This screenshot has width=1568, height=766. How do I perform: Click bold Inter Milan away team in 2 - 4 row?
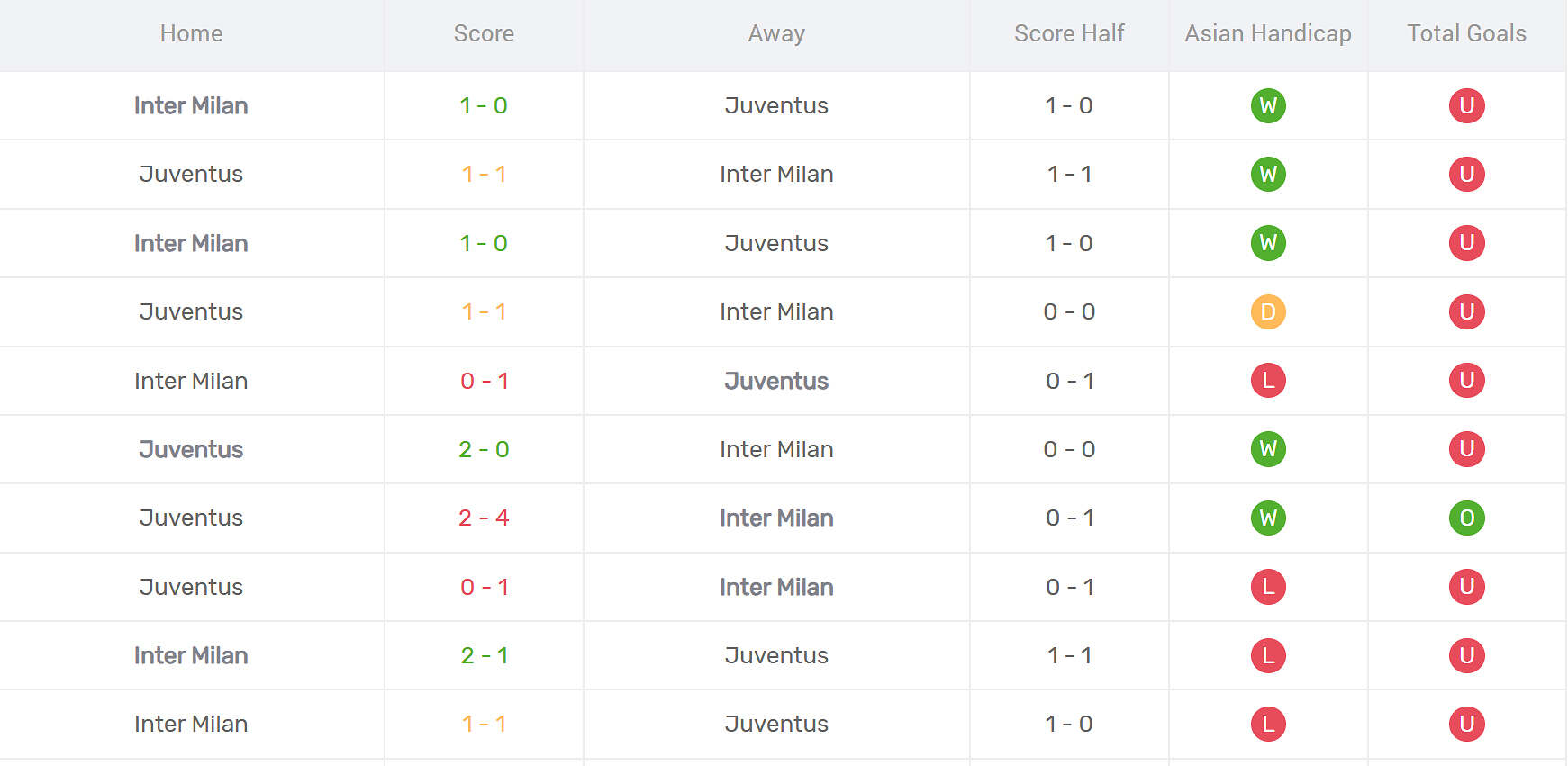coord(776,518)
